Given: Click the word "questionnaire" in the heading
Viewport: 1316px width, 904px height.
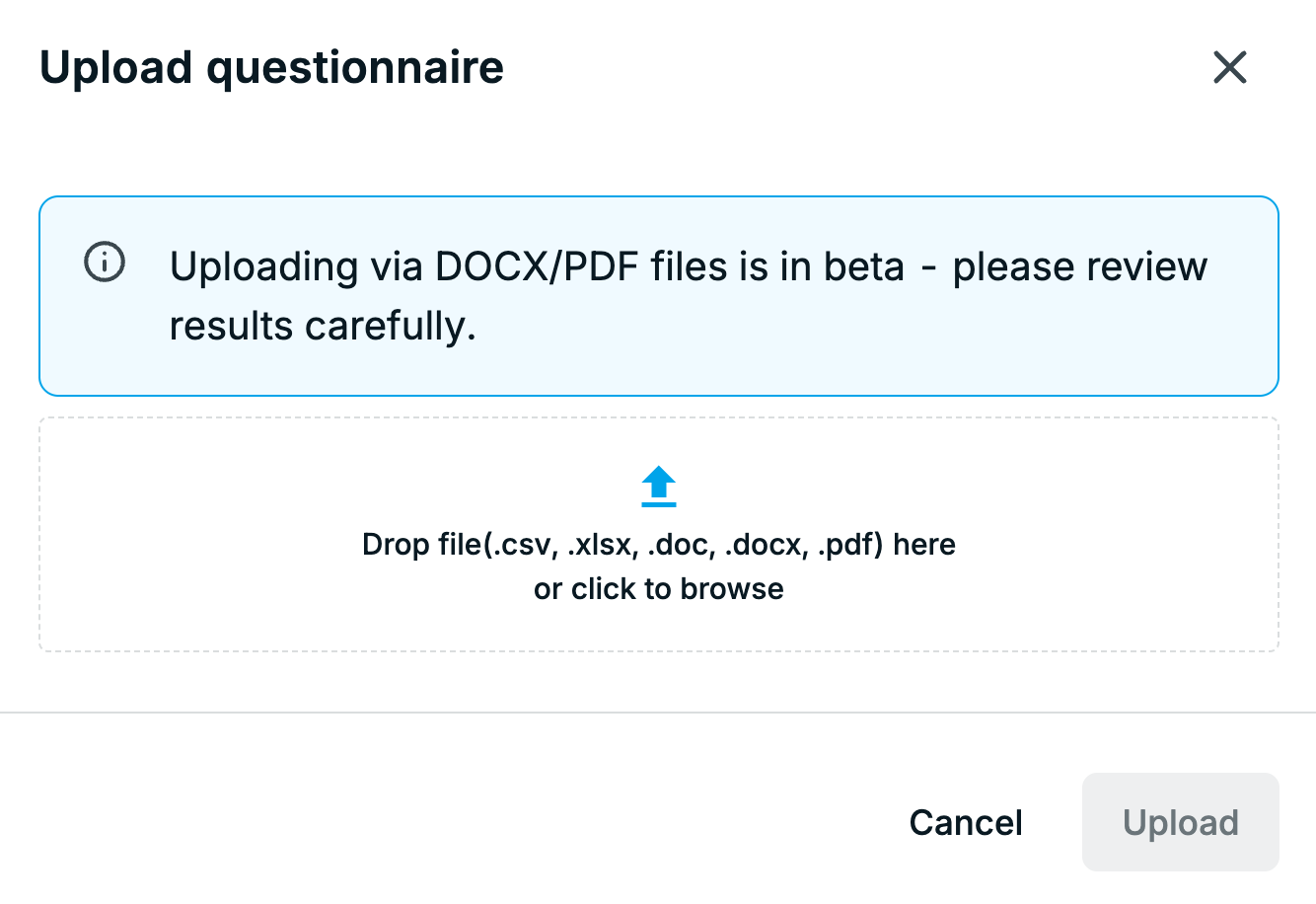Looking at the screenshot, I should [x=355, y=68].
